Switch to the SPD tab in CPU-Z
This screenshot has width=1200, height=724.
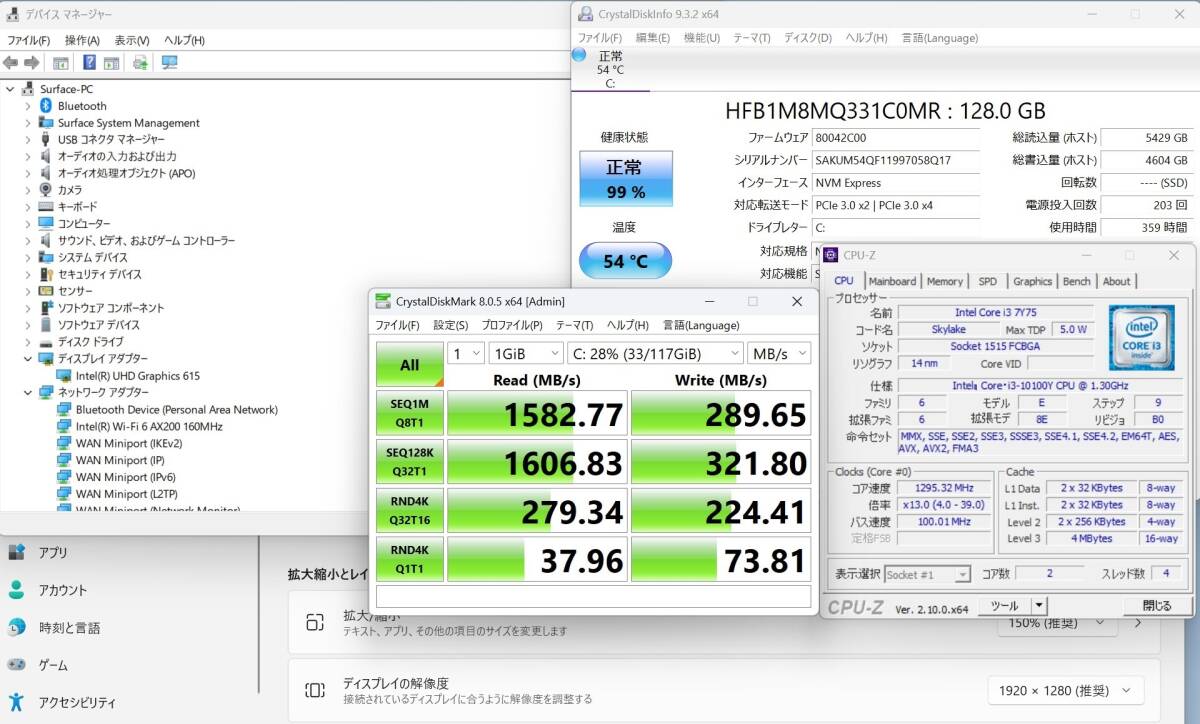click(x=987, y=282)
